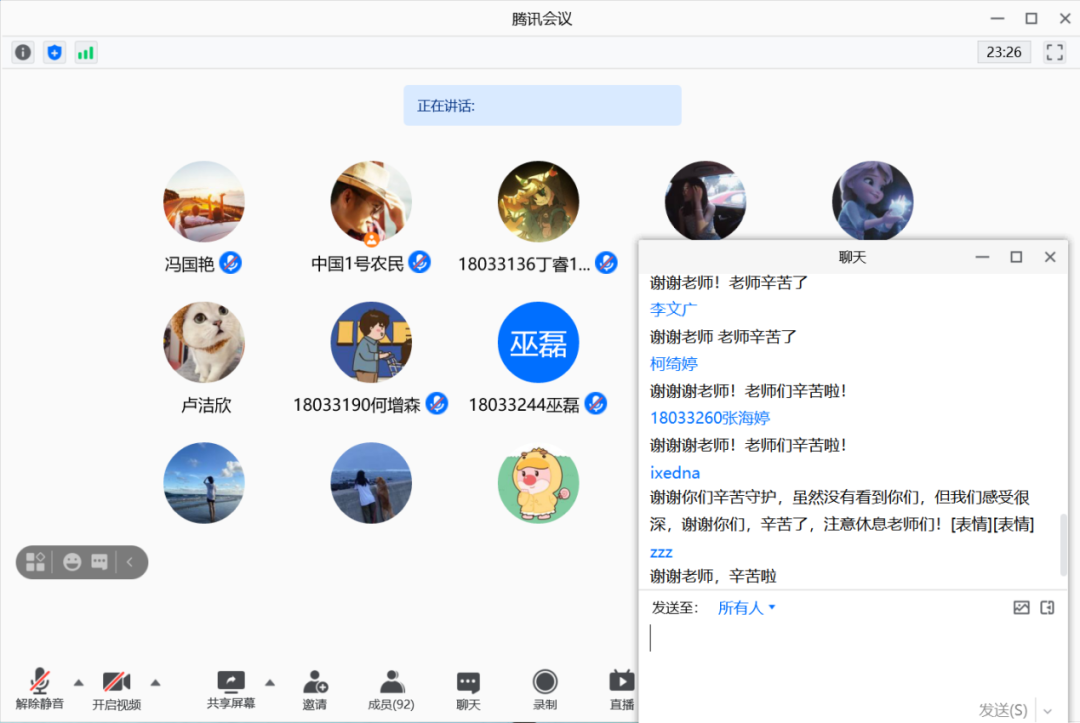The image size is (1080, 723).
Task: Open the 成员(92) member list
Action: tap(390, 690)
